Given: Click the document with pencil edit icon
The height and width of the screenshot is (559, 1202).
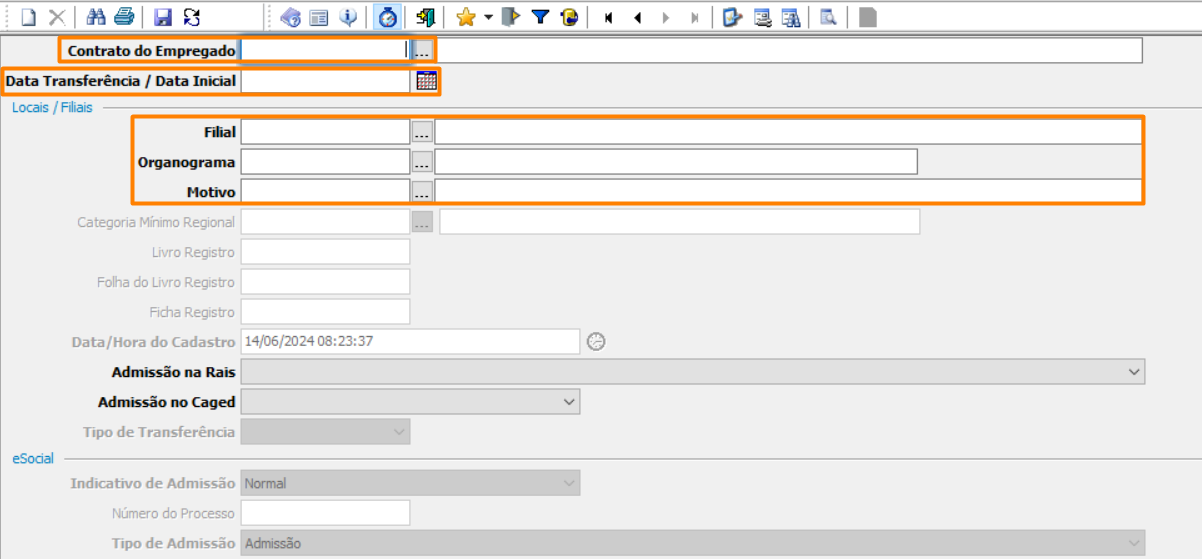Looking at the screenshot, I should click(732, 17).
